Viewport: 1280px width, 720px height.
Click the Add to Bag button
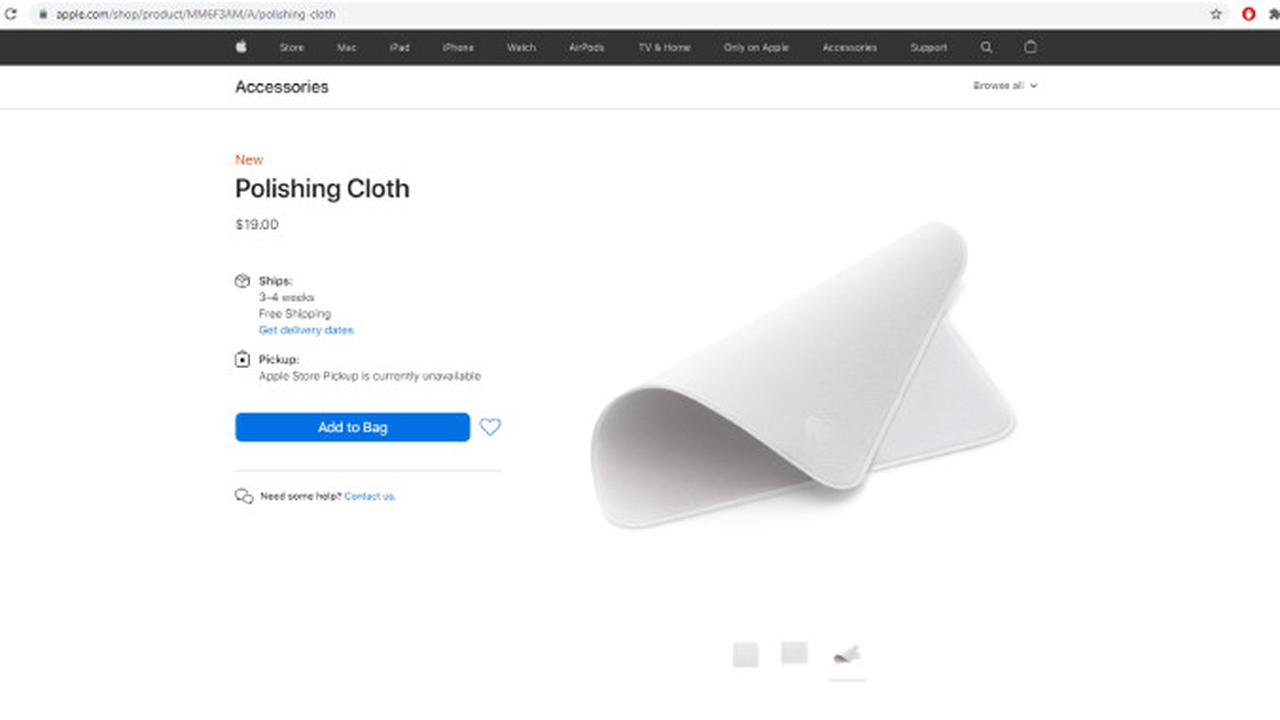point(352,427)
